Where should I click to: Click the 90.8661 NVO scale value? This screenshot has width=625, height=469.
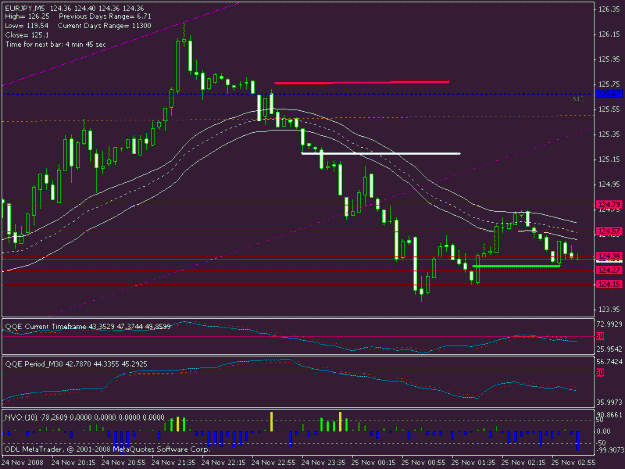click(x=609, y=415)
